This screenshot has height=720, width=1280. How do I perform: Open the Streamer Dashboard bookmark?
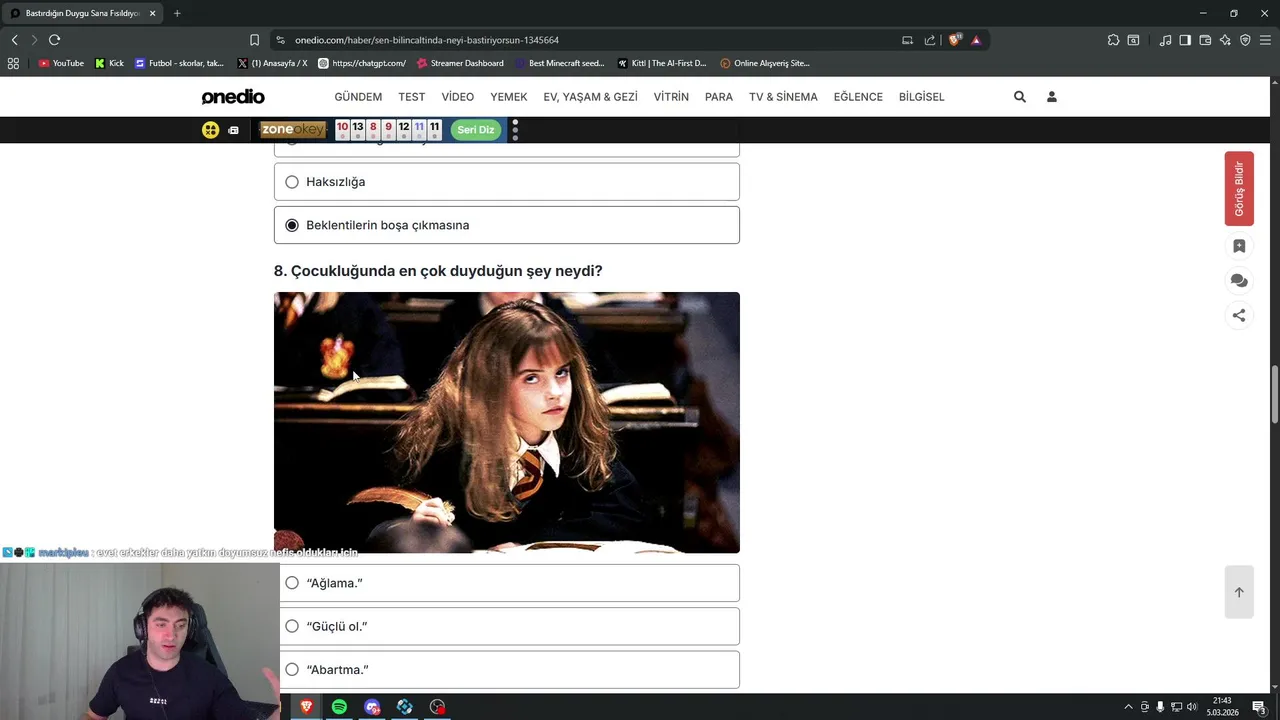tap(460, 63)
